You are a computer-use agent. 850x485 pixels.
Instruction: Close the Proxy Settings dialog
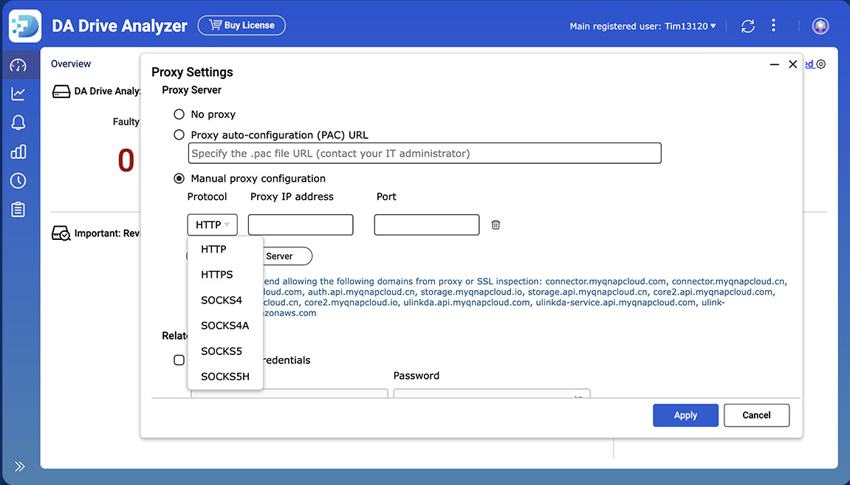click(793, 64)
